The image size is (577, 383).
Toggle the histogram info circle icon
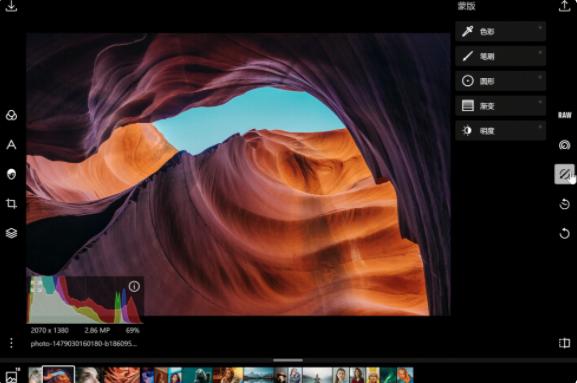[134, 286]
